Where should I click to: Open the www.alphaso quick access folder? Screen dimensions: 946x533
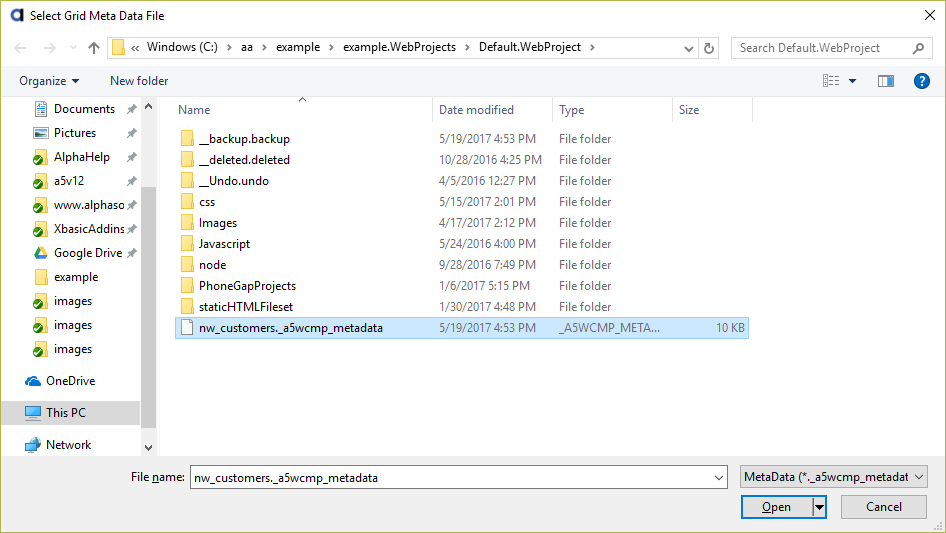pos(89,205)
